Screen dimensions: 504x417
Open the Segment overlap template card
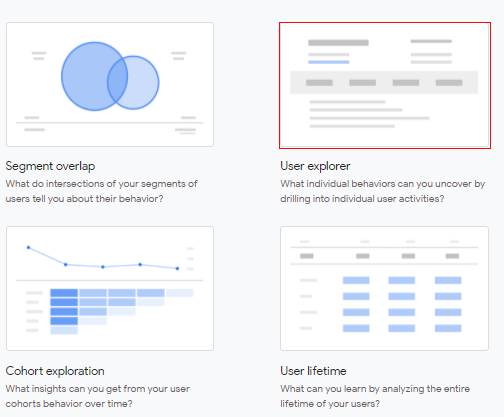click(x=110, y=84)
